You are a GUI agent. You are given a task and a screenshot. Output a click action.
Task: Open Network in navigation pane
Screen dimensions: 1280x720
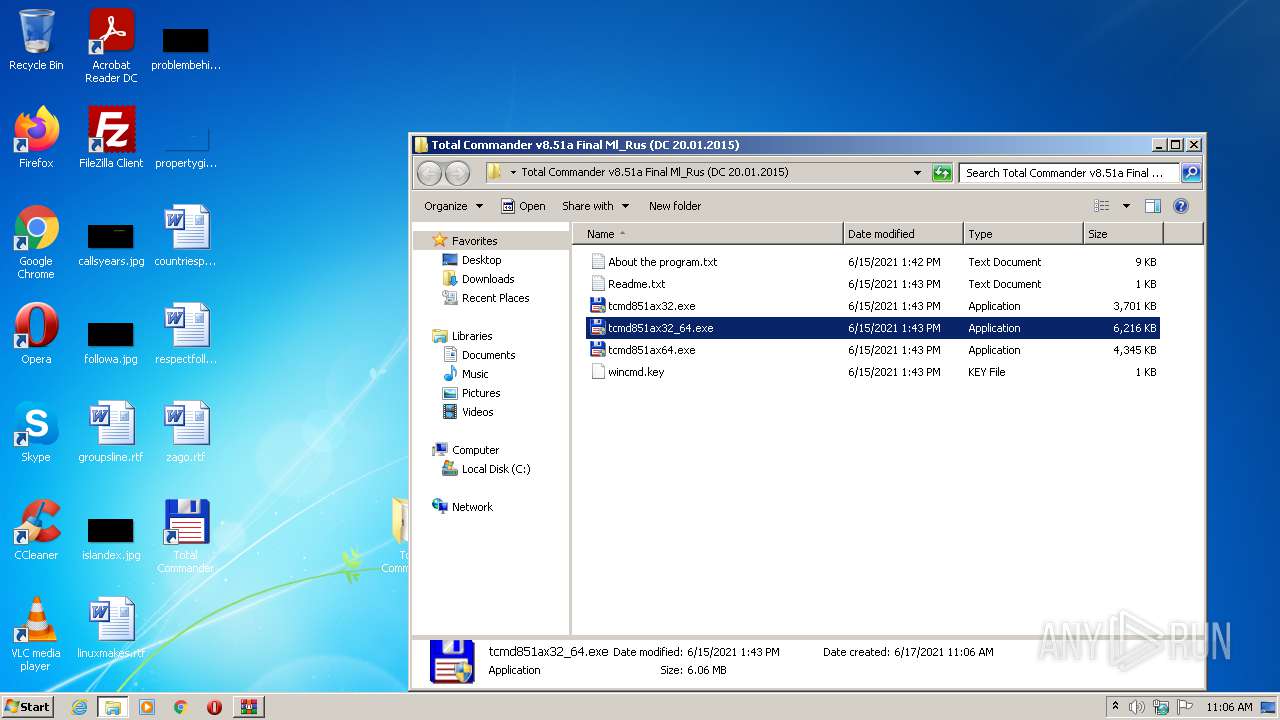tap(472, 507)
